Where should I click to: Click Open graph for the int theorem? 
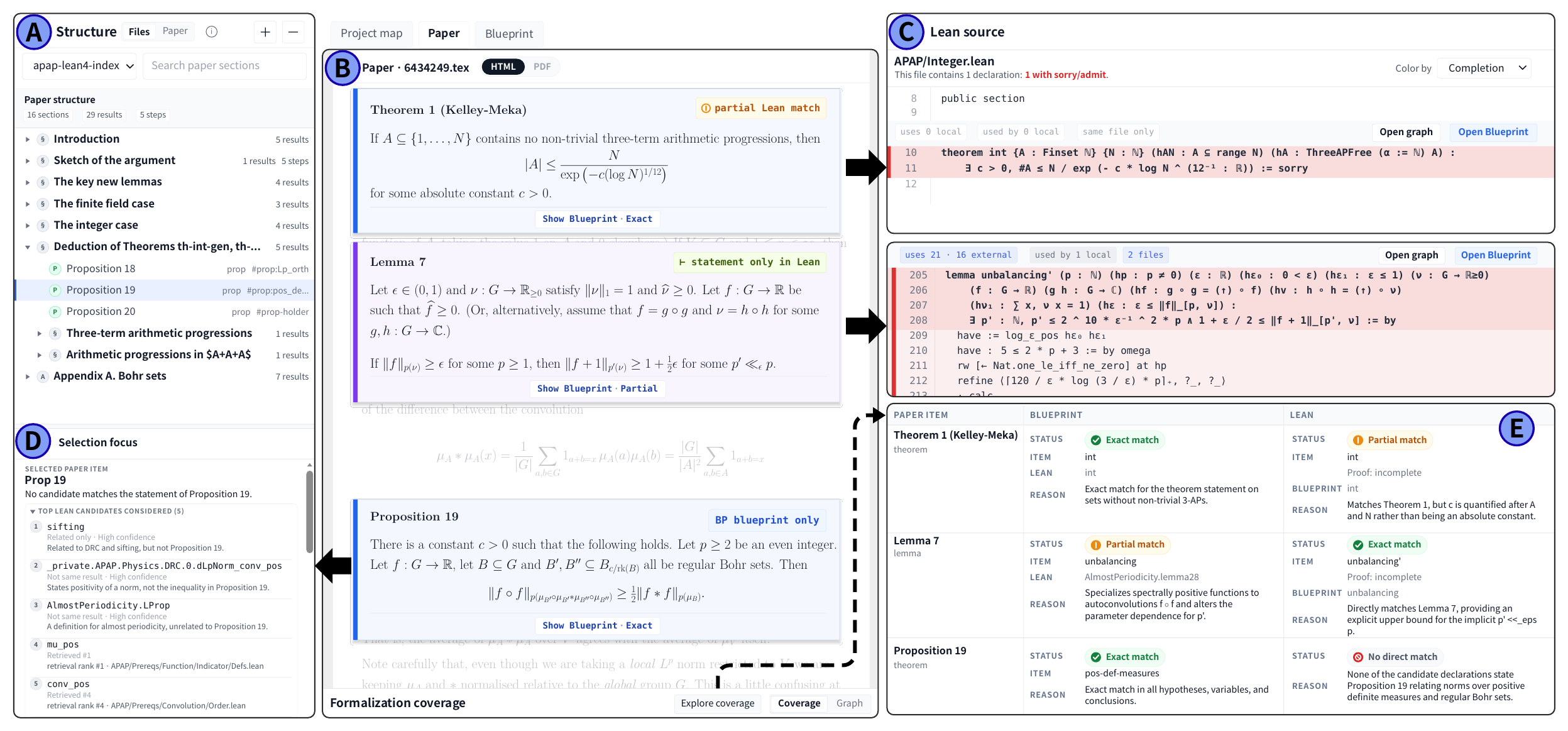pos(1406,132)
